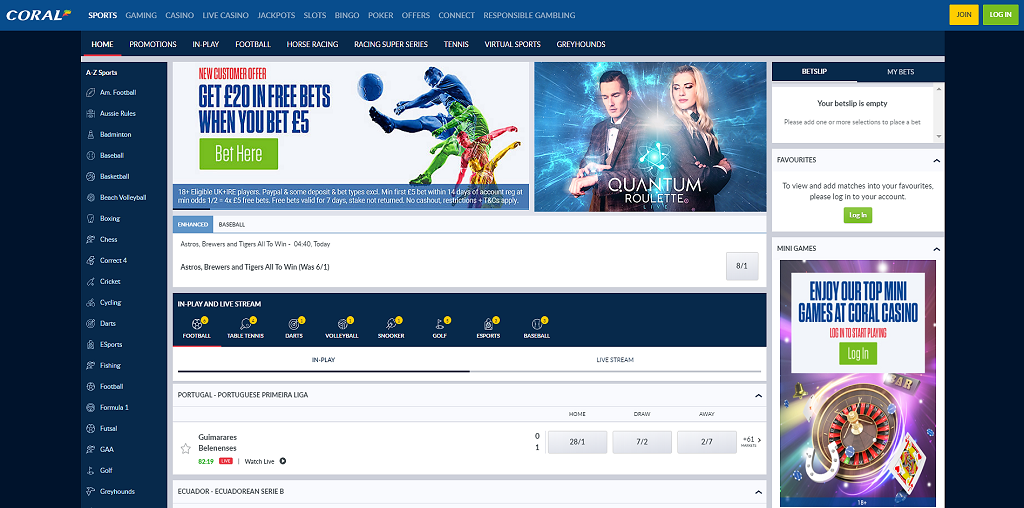Viewport: 1024px width, 508px height.
Task: Select the Cricket icon
Action: tap(91, 281)
